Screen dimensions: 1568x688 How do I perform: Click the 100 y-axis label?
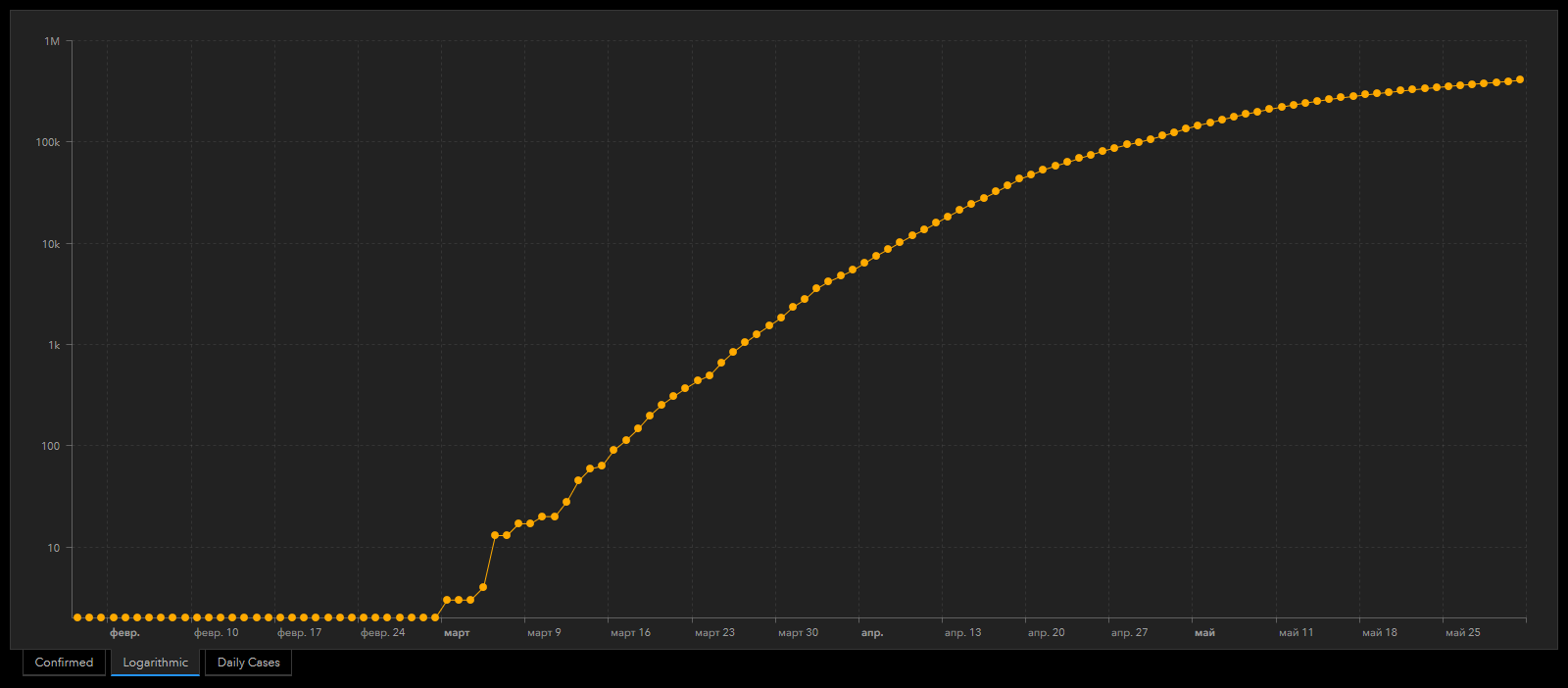coord(50,446)
